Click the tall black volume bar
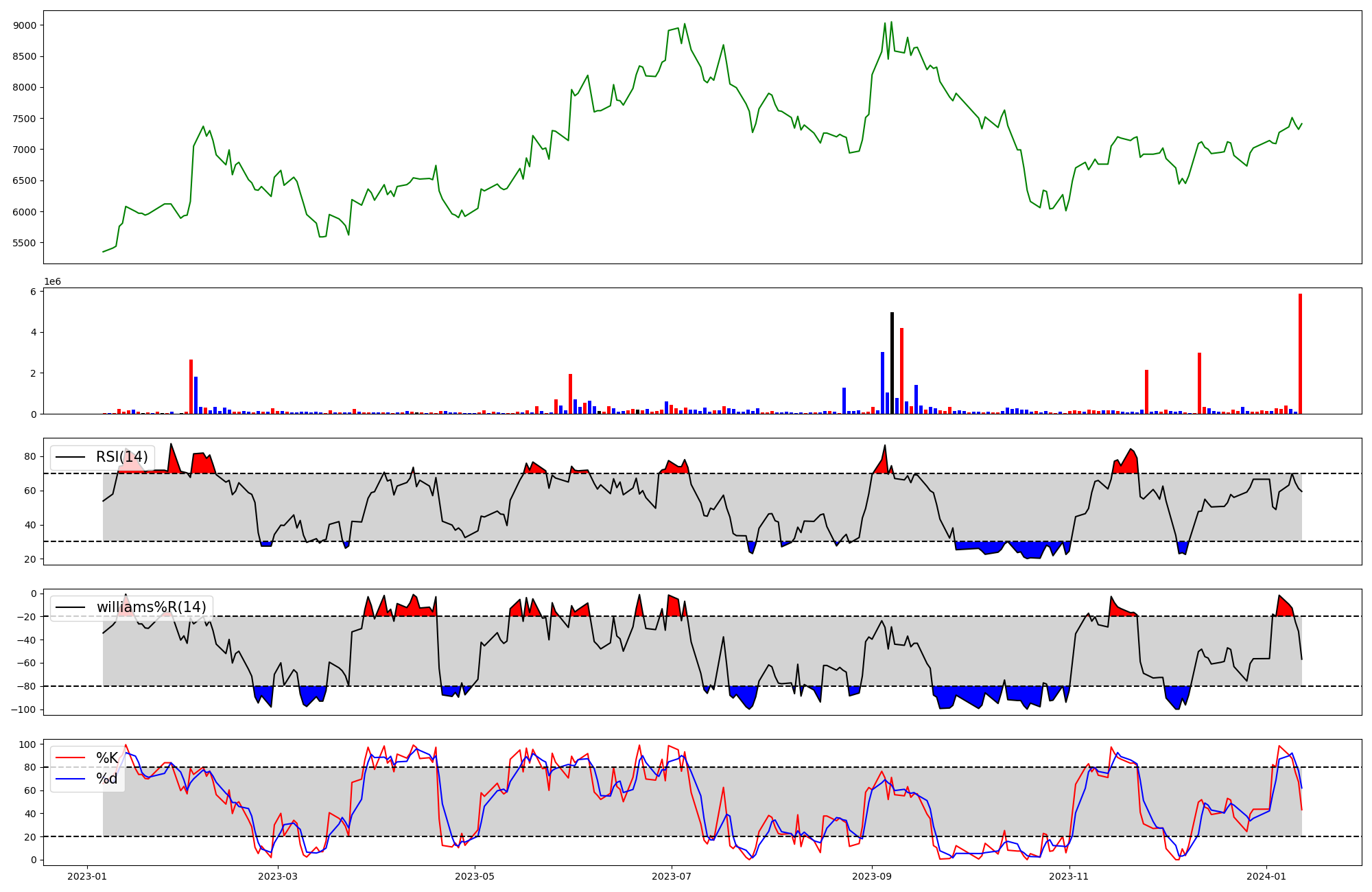1372x892 pixels. [x=892, y=364]
